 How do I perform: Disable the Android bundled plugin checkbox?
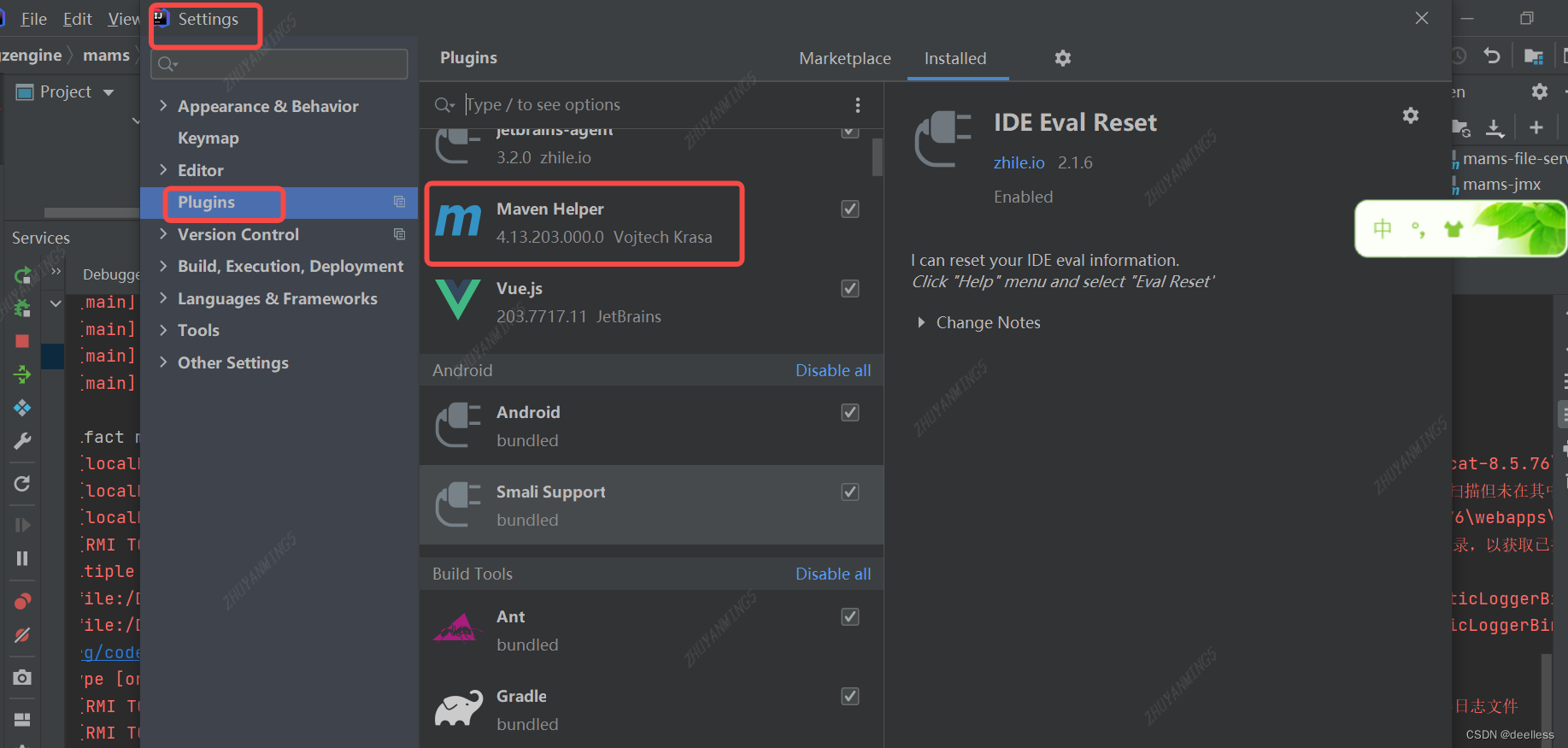[x=850, y=413]
